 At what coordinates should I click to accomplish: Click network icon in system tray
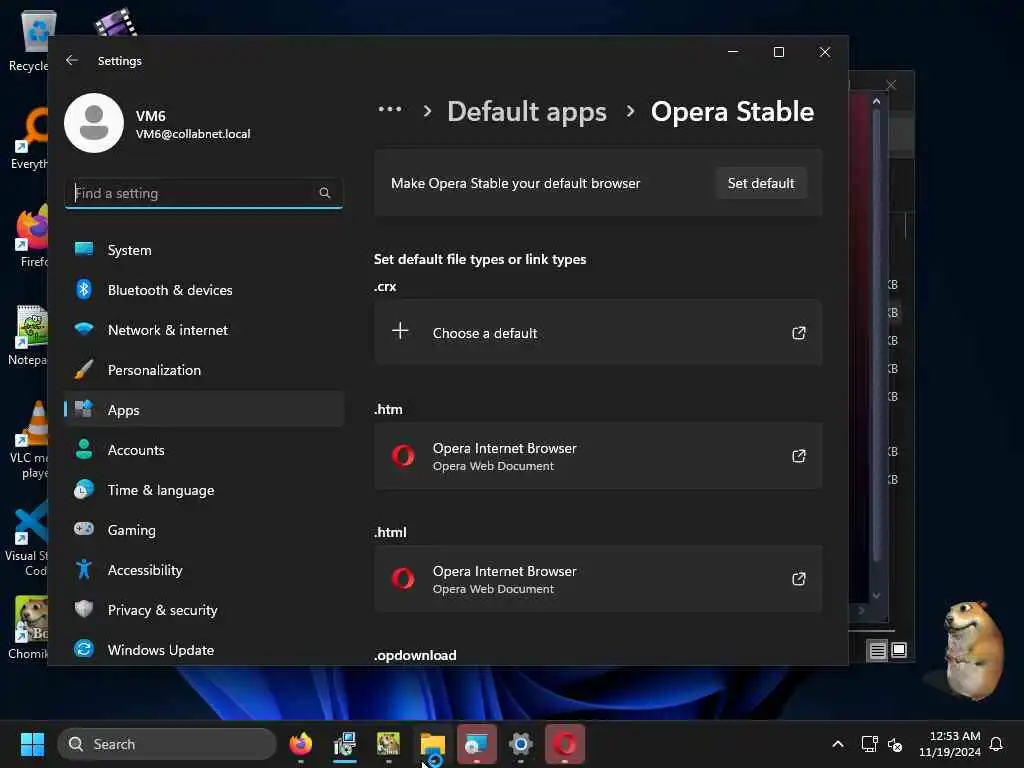click(x=869, y=744)
